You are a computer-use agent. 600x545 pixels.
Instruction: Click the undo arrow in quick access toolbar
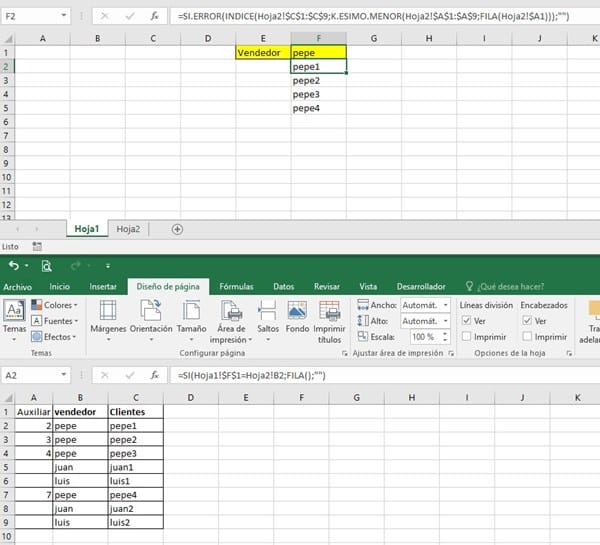(x=13, y=265)
